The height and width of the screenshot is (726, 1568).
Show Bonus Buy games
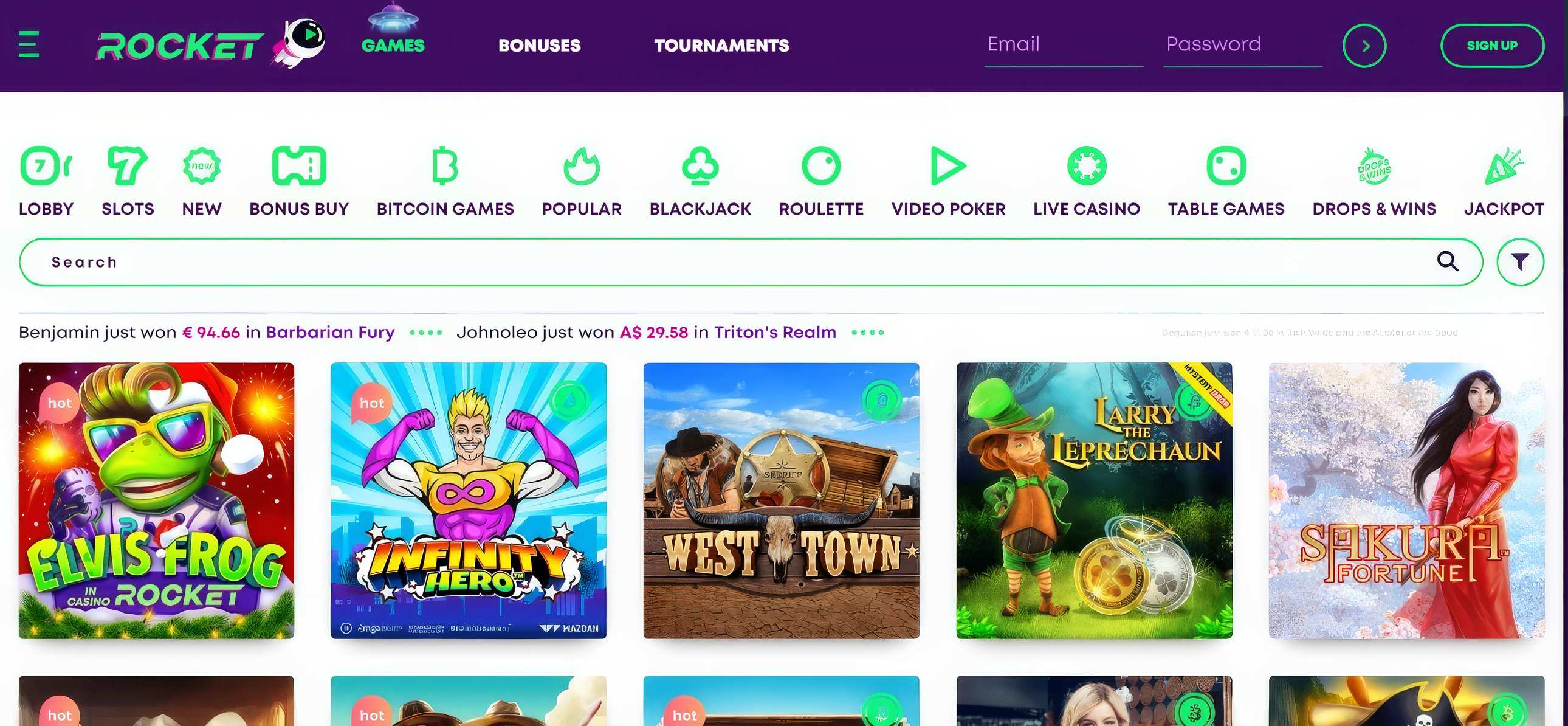299,181
